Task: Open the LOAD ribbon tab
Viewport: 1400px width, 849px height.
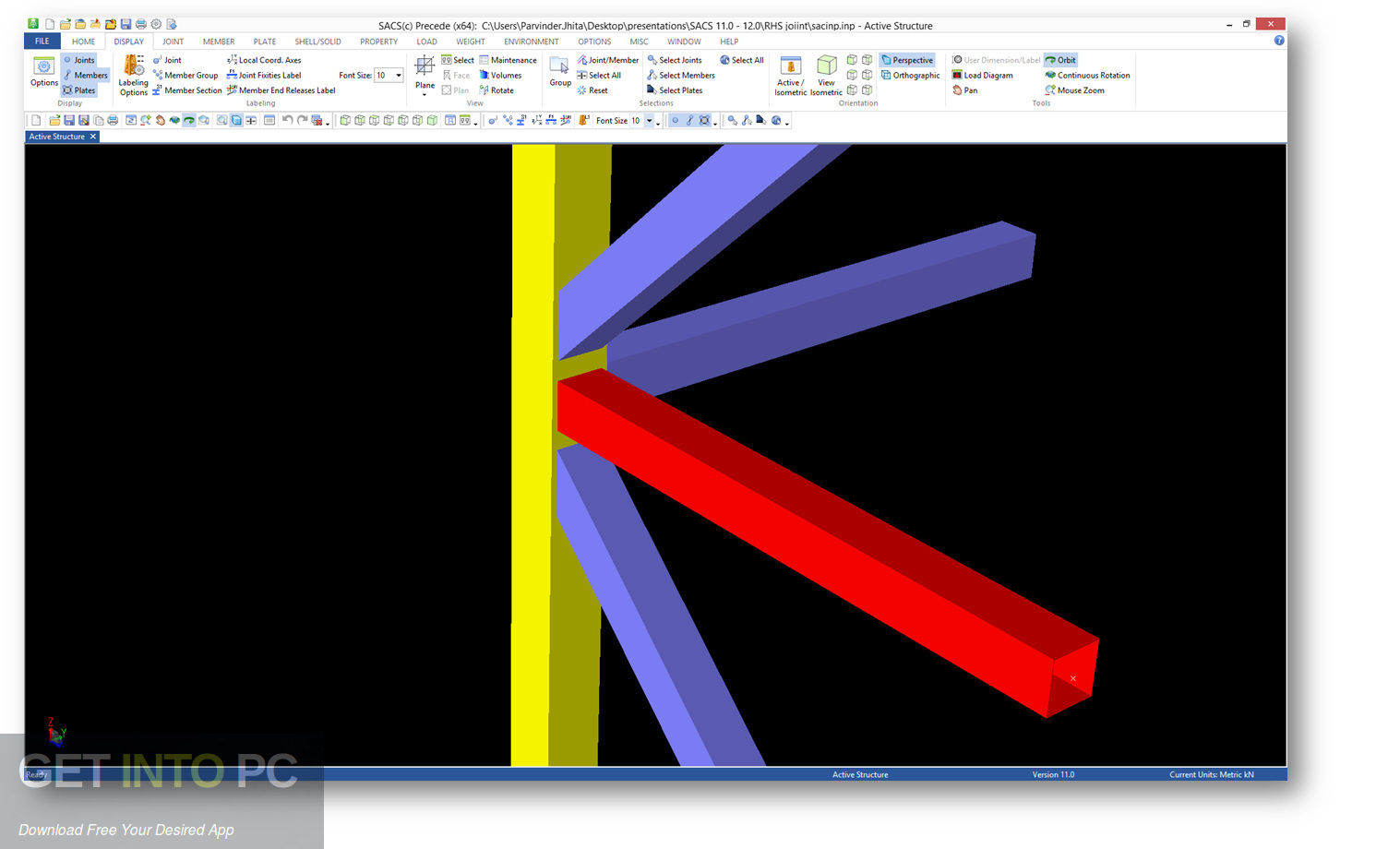Action: click(425, 41)
